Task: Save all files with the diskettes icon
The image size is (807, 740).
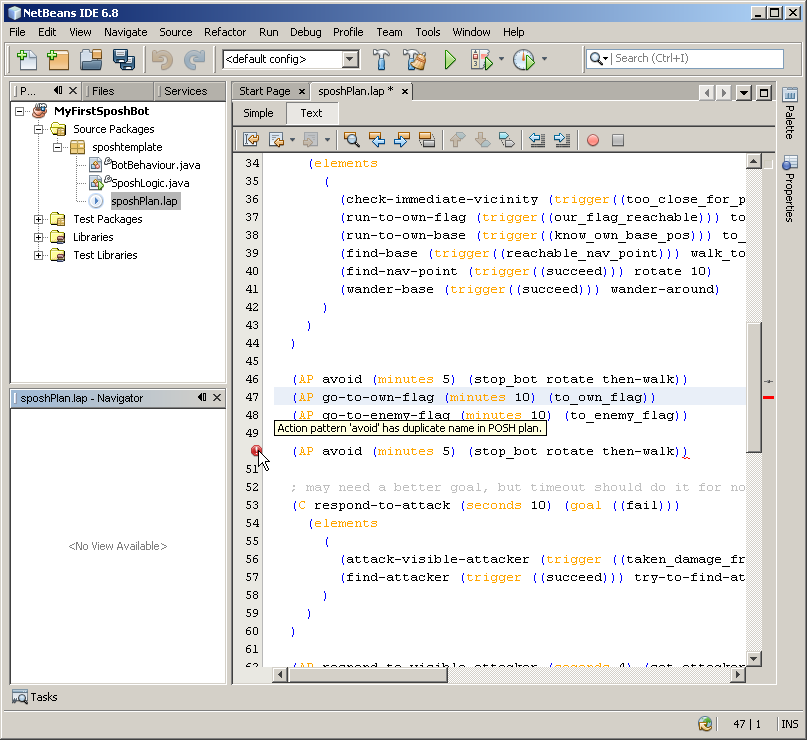Action: [124, 60]
